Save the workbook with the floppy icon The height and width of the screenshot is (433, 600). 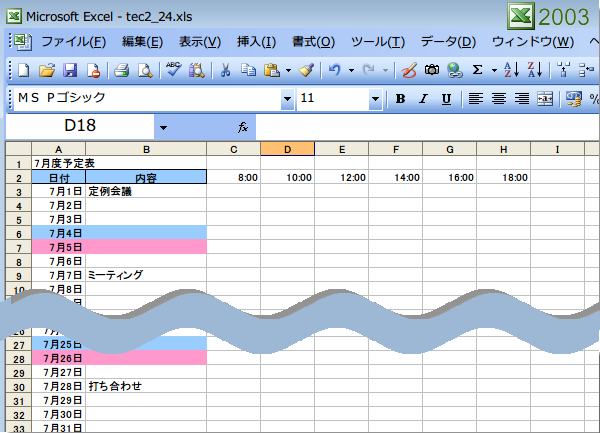click(70, 70)
